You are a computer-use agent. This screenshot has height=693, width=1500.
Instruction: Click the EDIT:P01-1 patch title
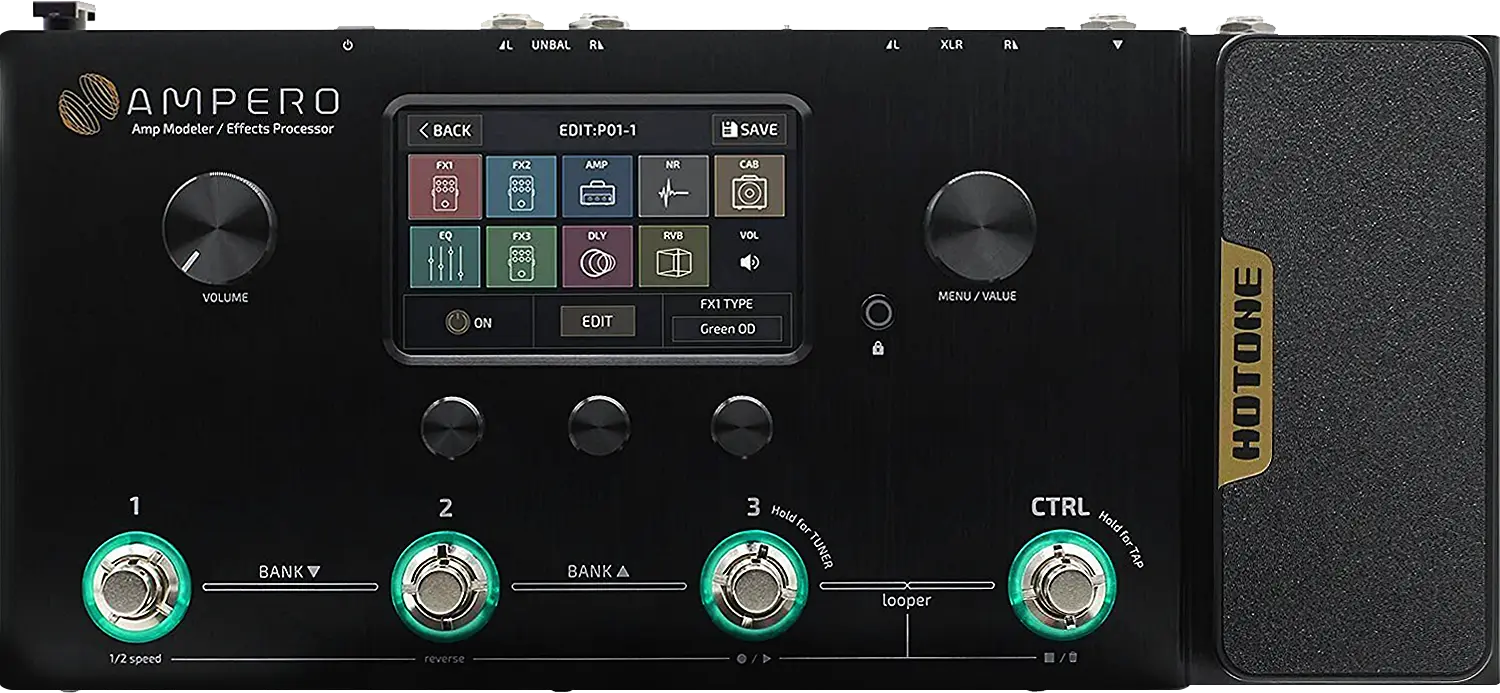point(597,130)
